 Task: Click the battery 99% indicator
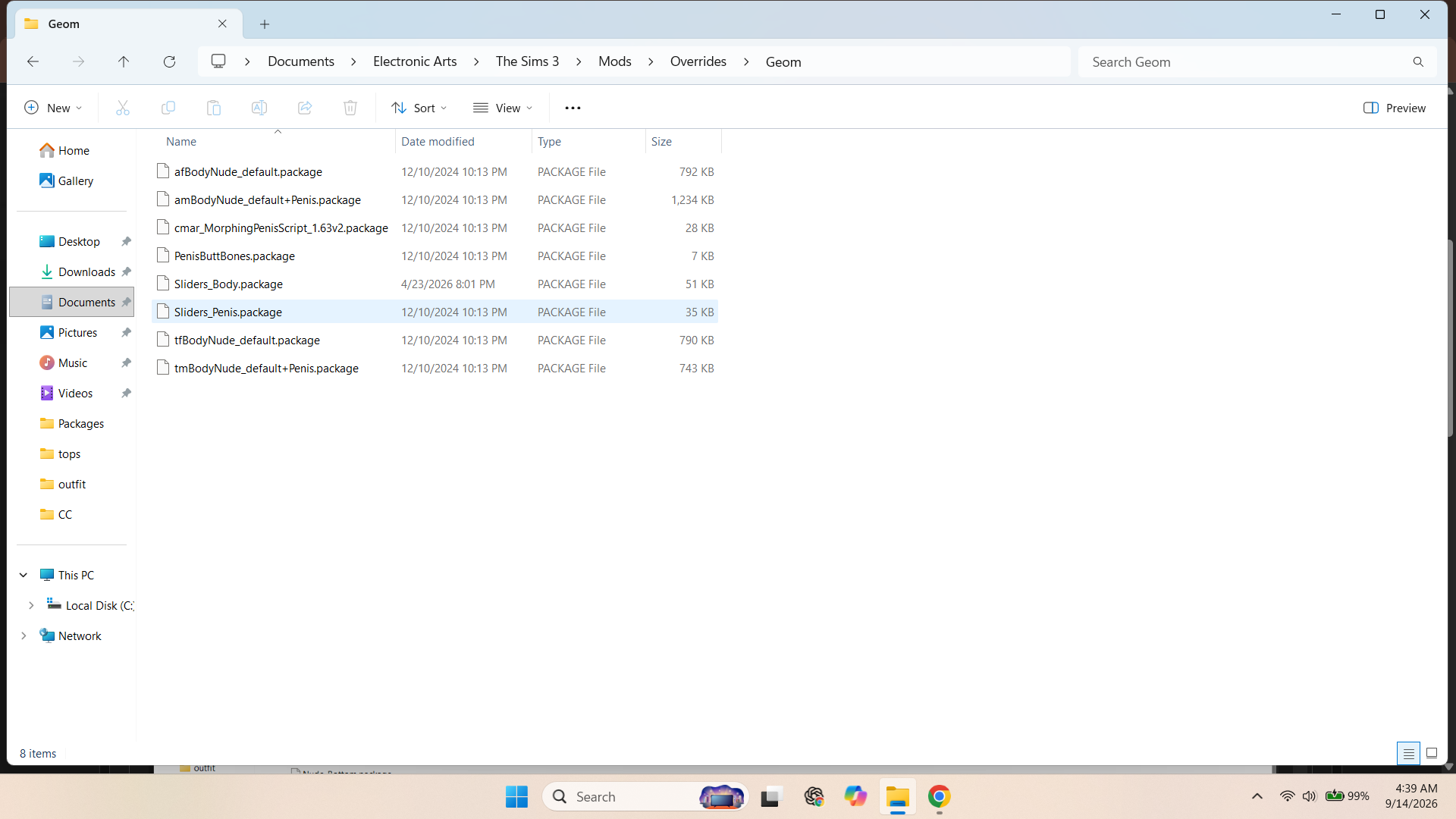[1347, 796]
